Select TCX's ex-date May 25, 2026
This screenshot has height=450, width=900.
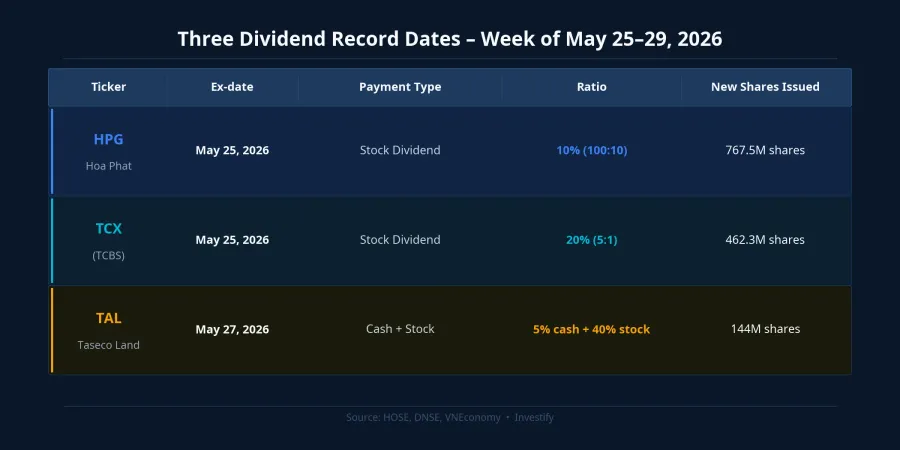coord(232,240)
